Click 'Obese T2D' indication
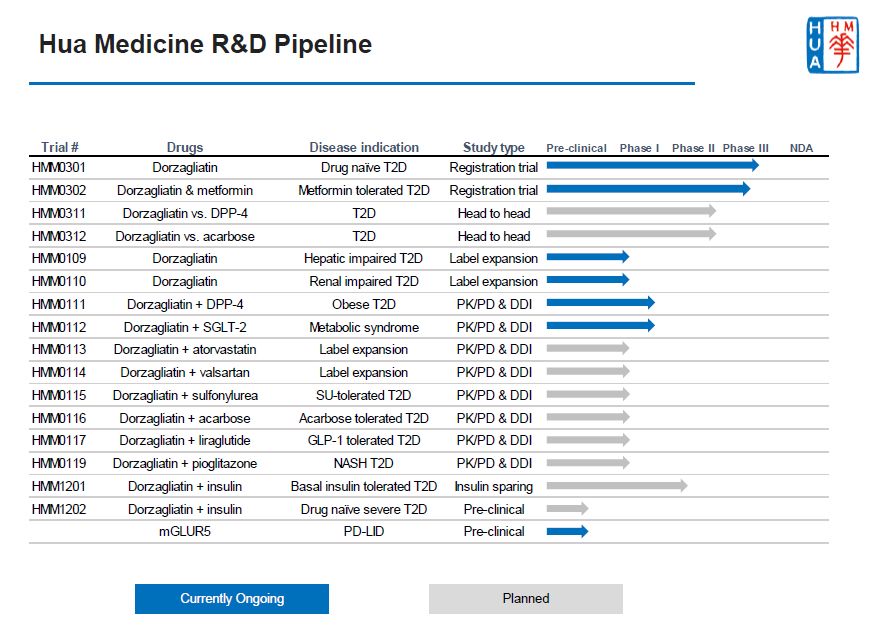The image size is (883, 630). click(x=364, y=305)
